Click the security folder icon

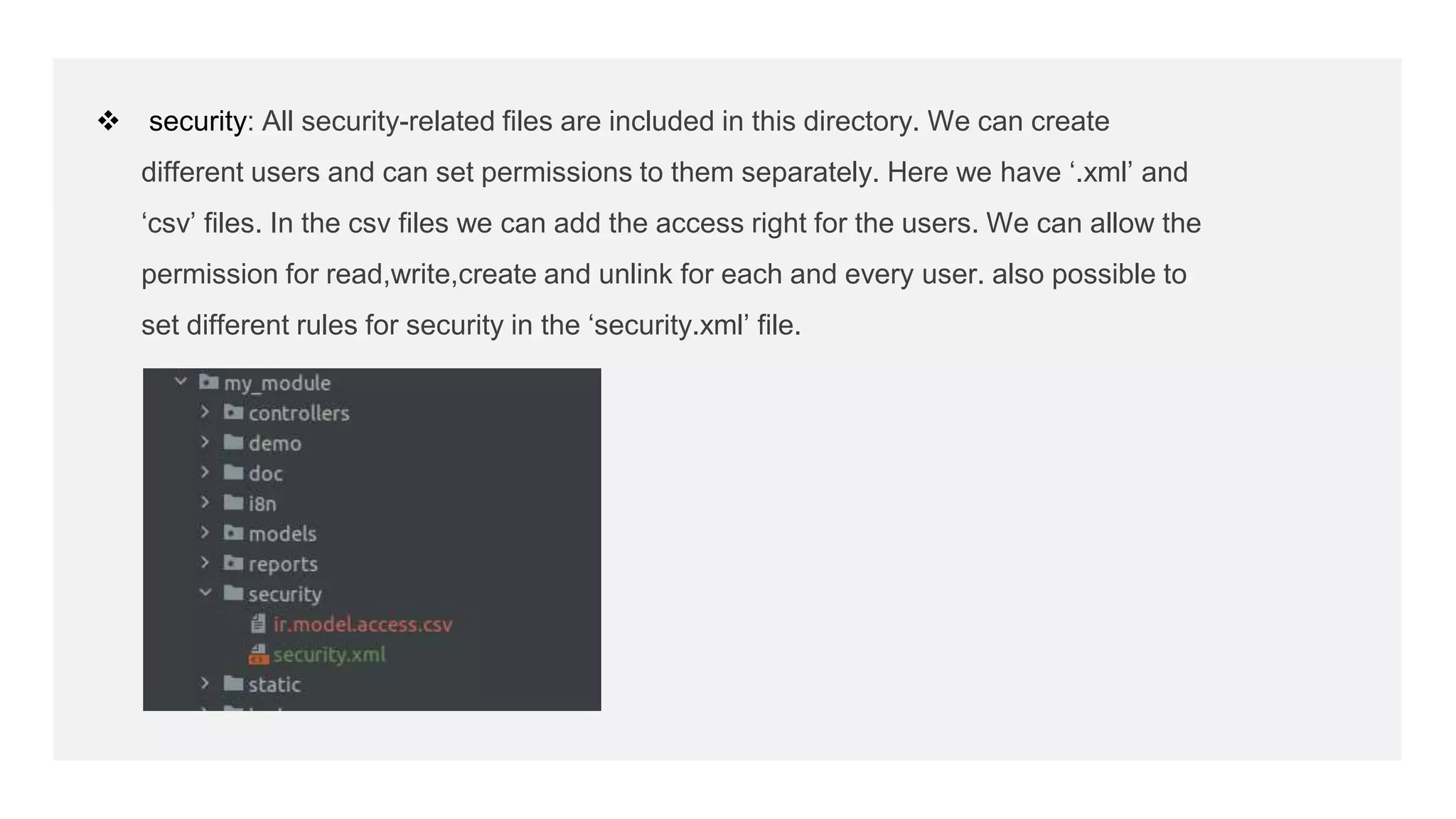(233, 594)
